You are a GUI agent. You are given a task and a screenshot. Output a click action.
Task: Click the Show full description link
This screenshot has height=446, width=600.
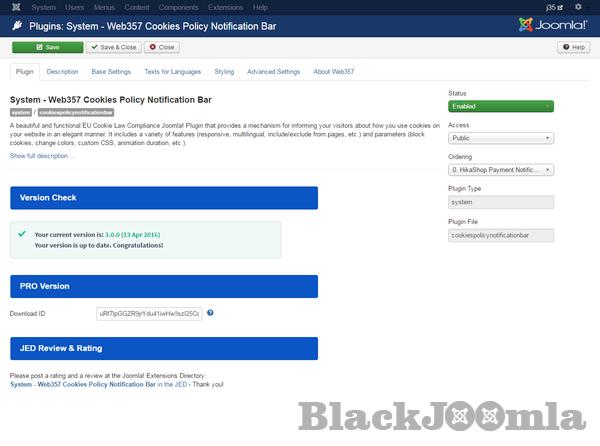tap(42, 156)
